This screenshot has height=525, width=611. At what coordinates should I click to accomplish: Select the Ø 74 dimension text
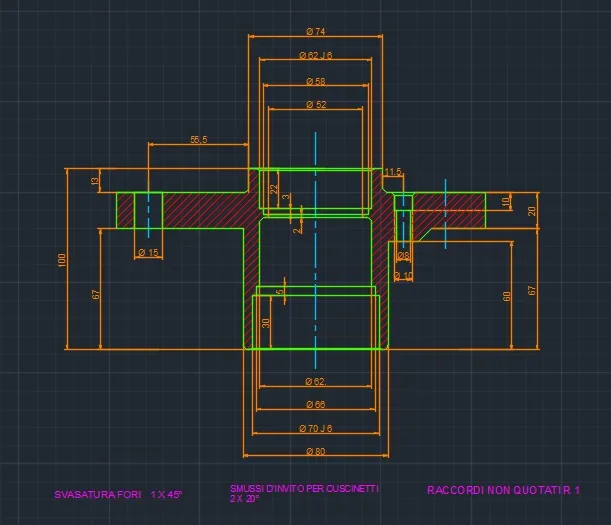314,32
